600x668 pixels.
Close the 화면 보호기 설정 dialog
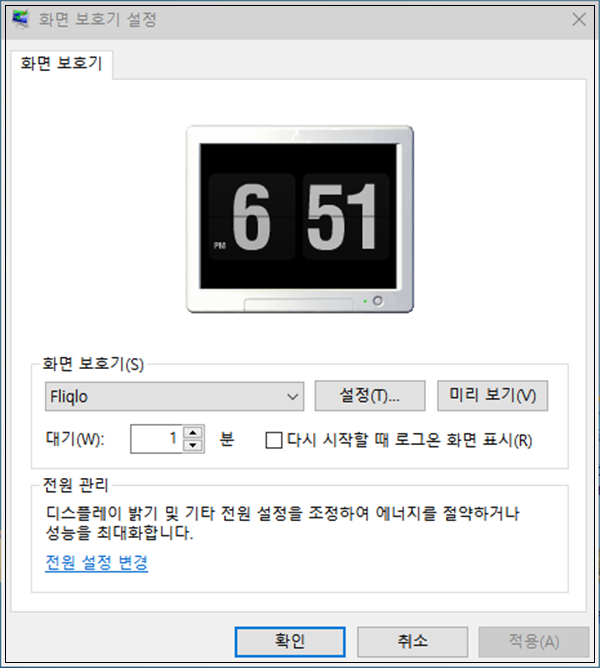pos(579,19)
